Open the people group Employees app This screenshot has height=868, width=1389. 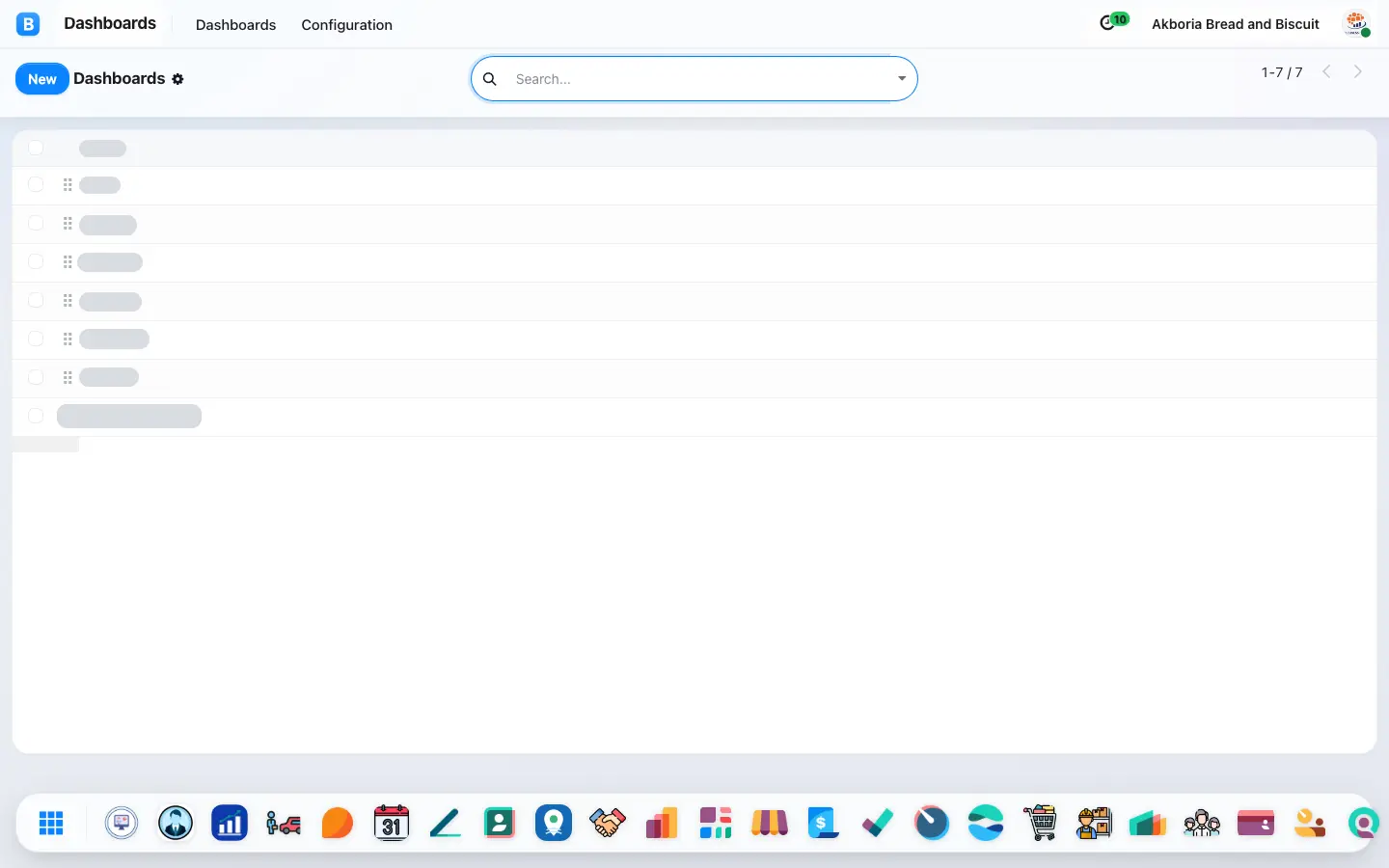tap(1202, 823)
